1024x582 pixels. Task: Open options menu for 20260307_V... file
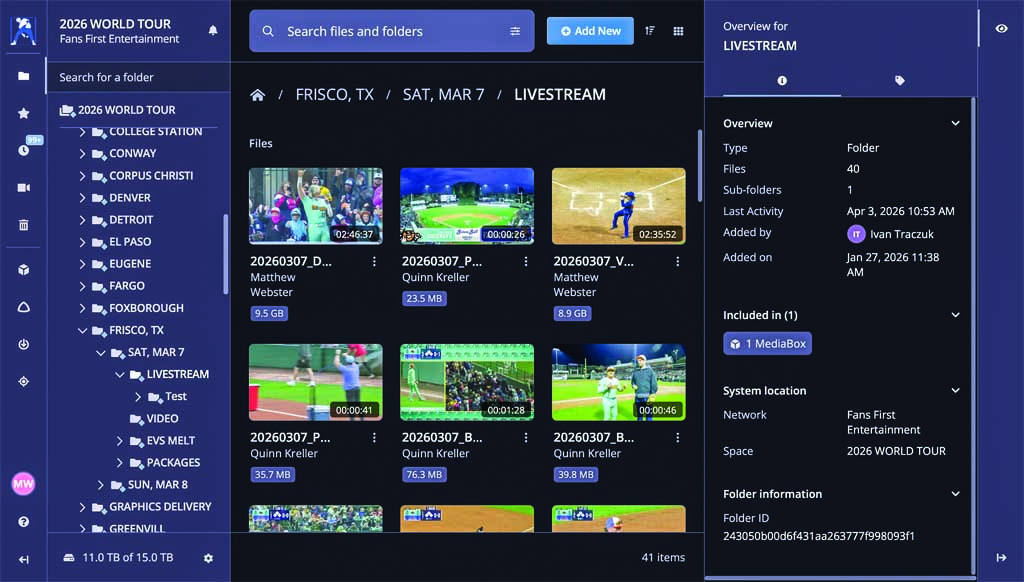[x=677, y=261]
